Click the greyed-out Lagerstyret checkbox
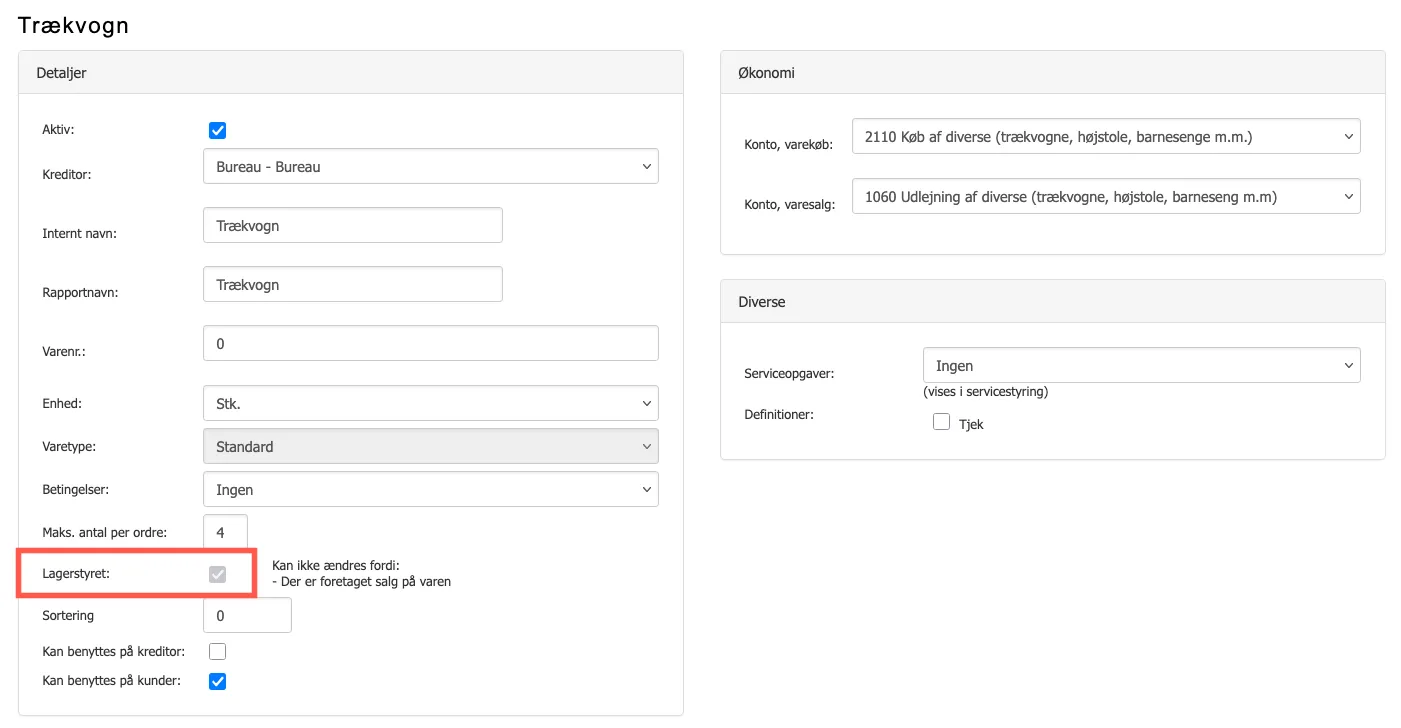The height and width of the screenshot is (728, 1401). [217, 574]
